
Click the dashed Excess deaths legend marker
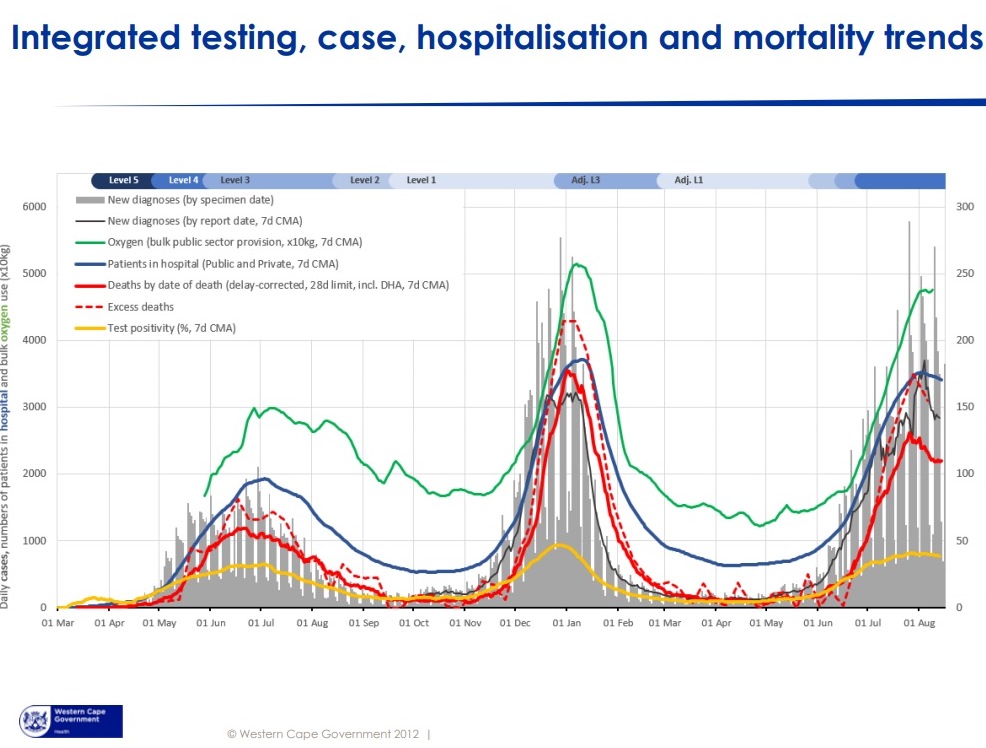(x=90, y=307)
